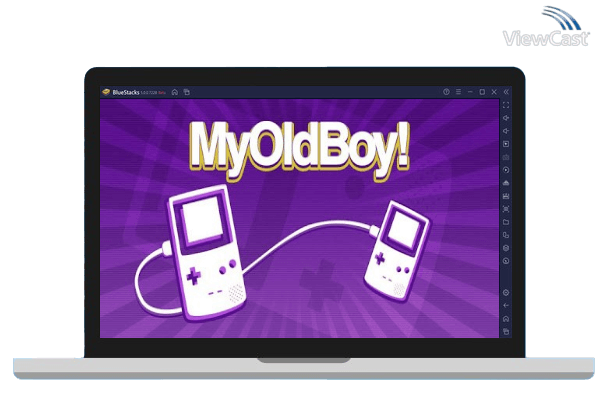Click the eco mode circular sidebar icon
Image resolution: width=602 pixels, height=414 pixels.
coord(506,261)
